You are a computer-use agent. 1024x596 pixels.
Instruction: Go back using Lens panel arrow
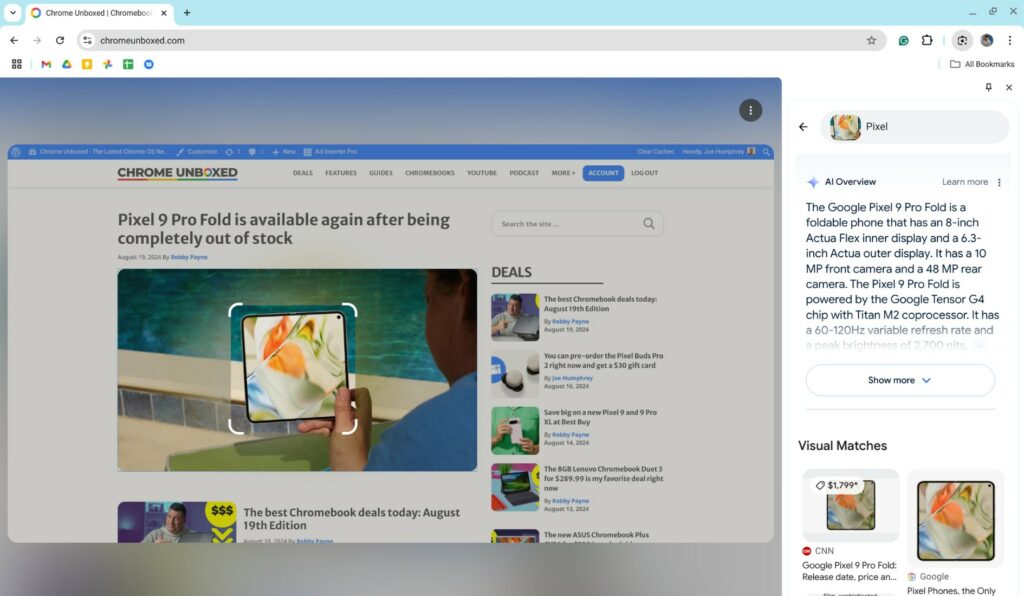coord(803,127)
